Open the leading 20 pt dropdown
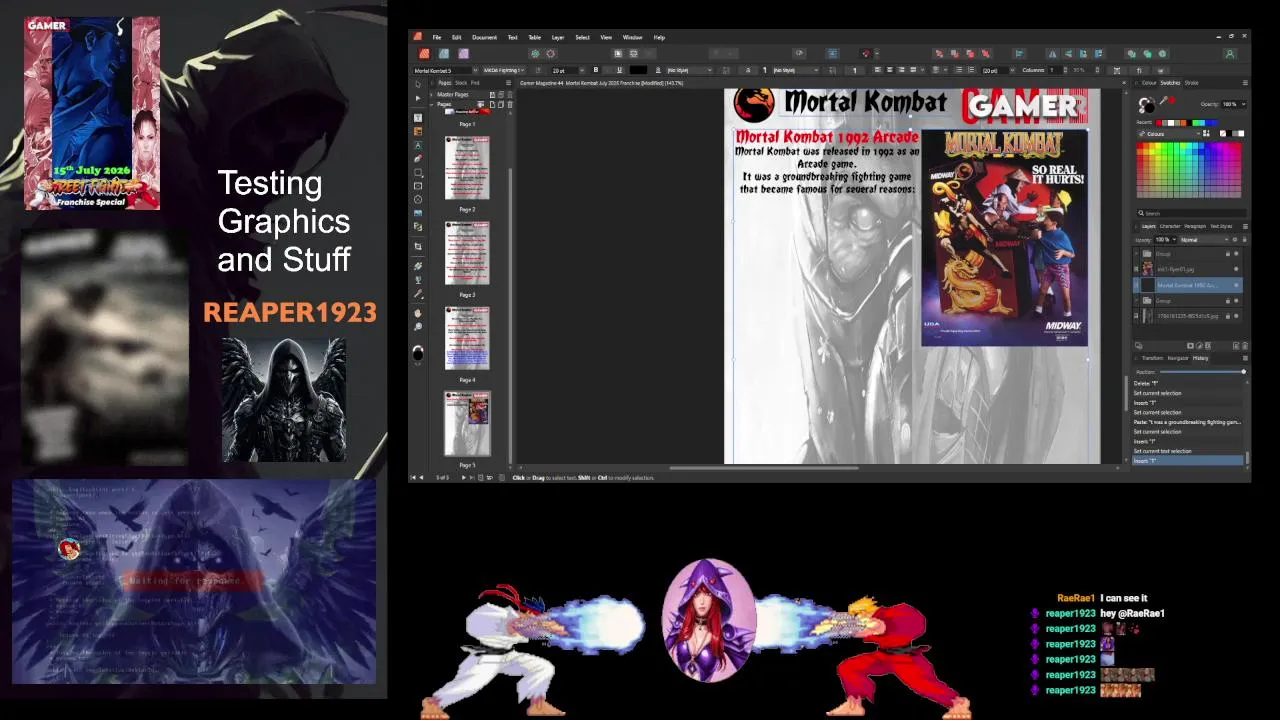The height and width of the screenshot is (720, 1280). (x=1014, y=70)
